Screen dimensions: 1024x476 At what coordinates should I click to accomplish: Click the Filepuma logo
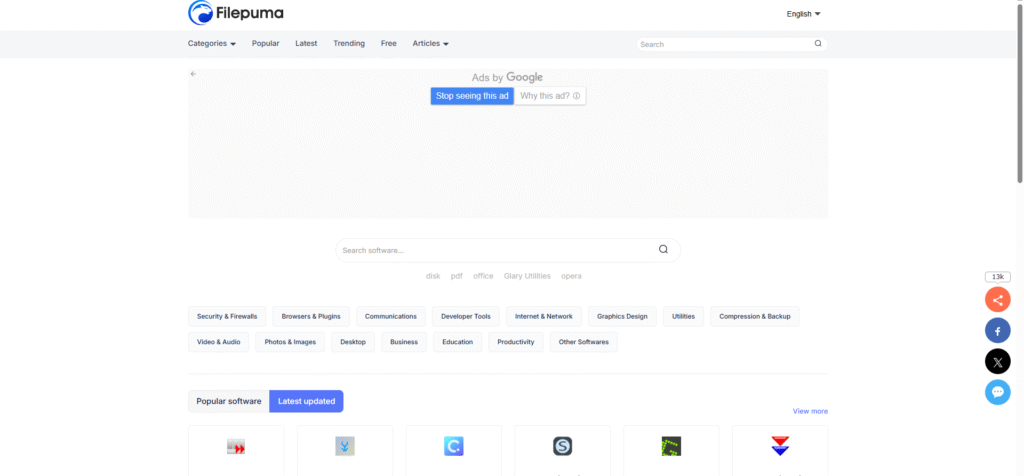click(x=238, y=14)
